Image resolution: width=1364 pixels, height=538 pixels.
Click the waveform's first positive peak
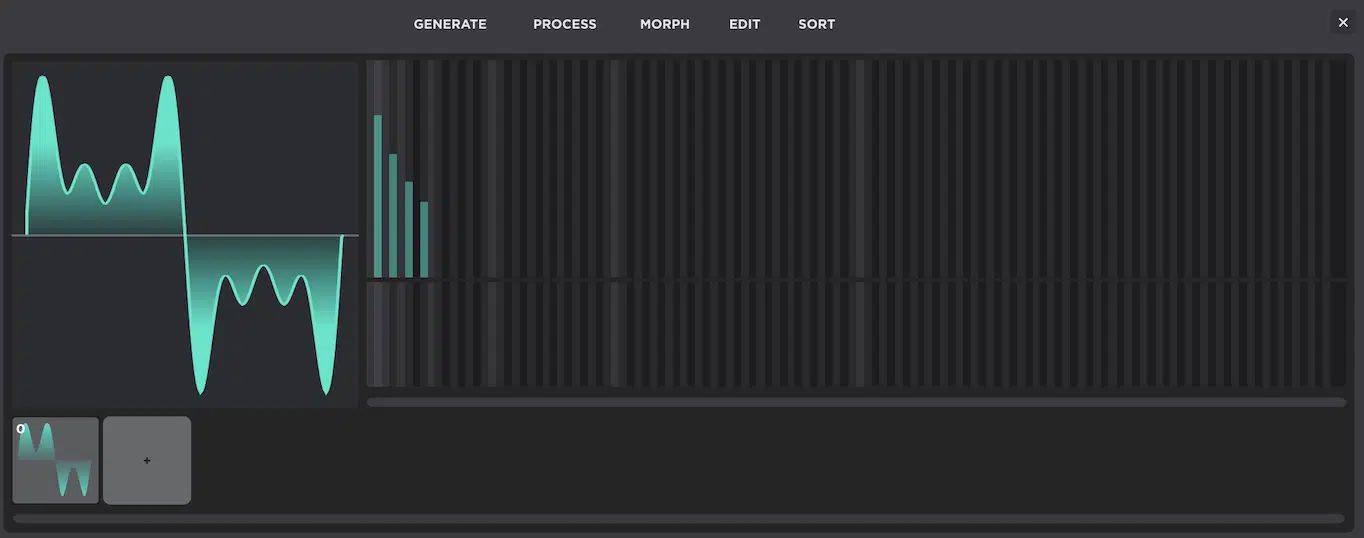pos(42,80)
